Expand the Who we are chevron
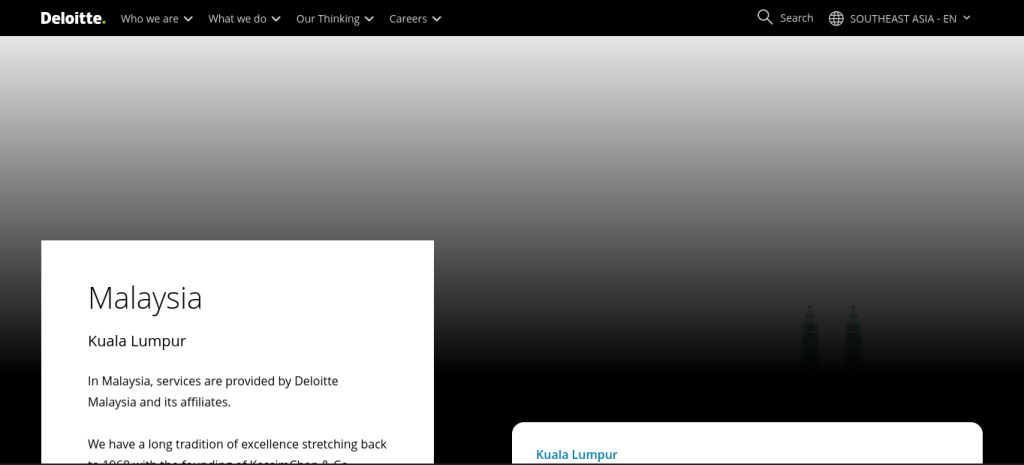 click(x=188, y=19)
